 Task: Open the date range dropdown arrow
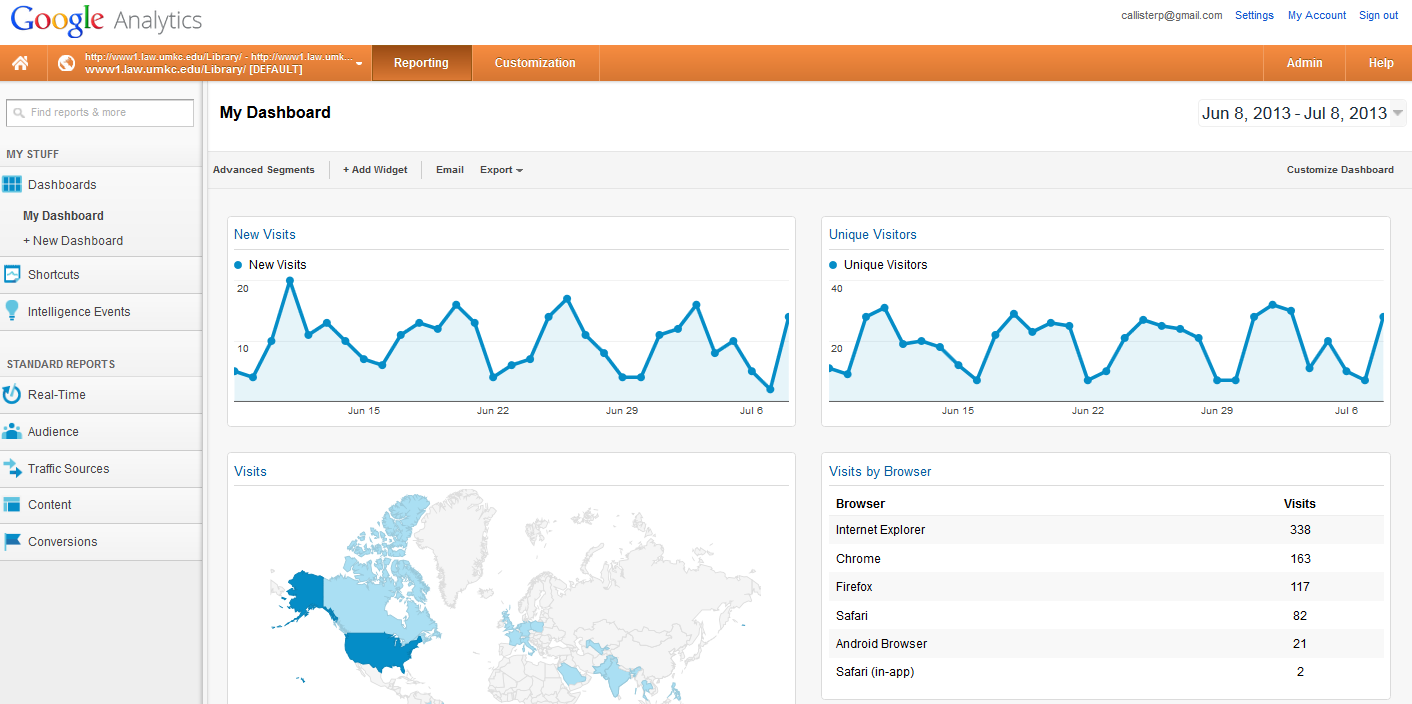click(x=1398, y=113)
